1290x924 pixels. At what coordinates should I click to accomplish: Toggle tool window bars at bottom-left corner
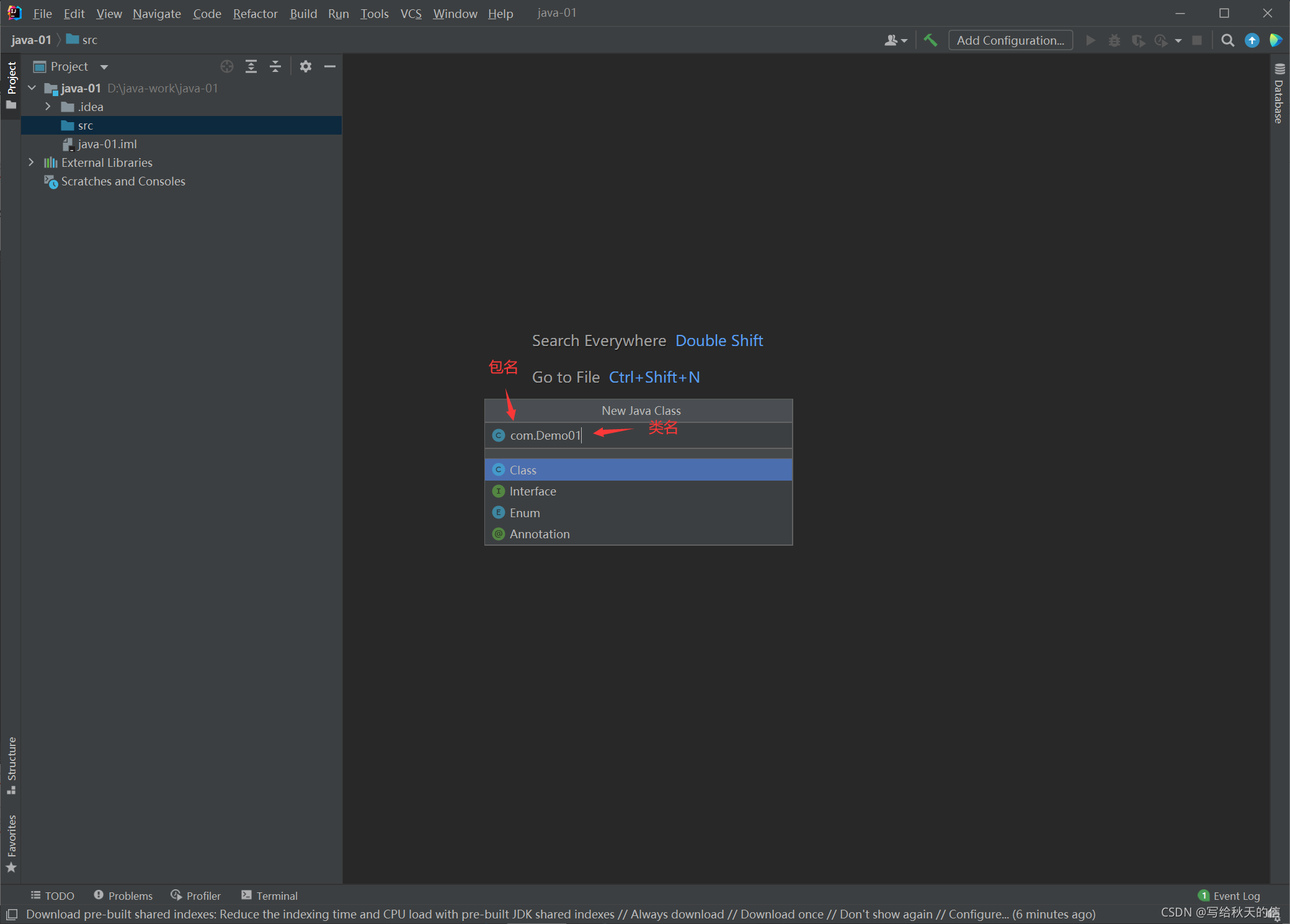tap(12, 914)
